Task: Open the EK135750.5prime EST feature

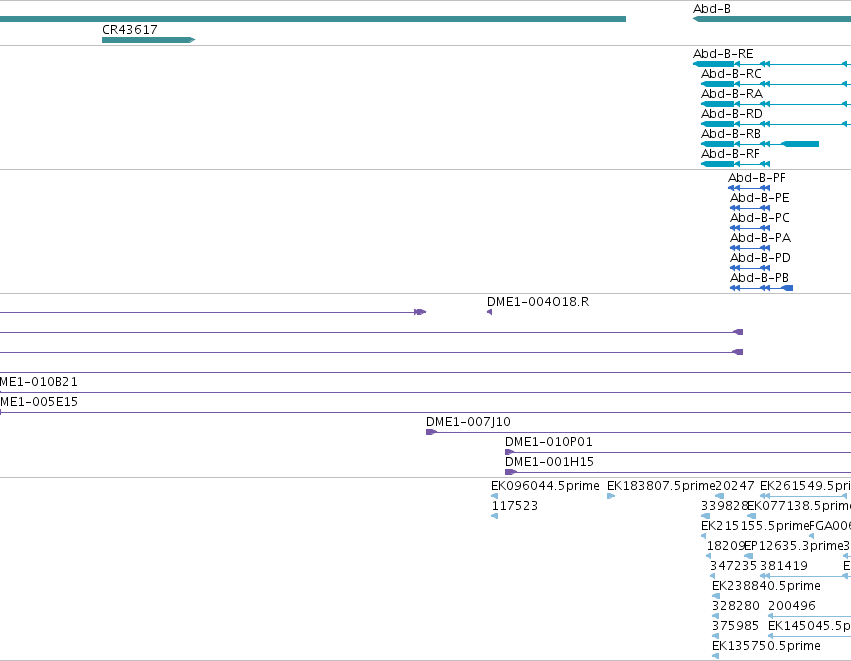Action: tap(715, 656)
